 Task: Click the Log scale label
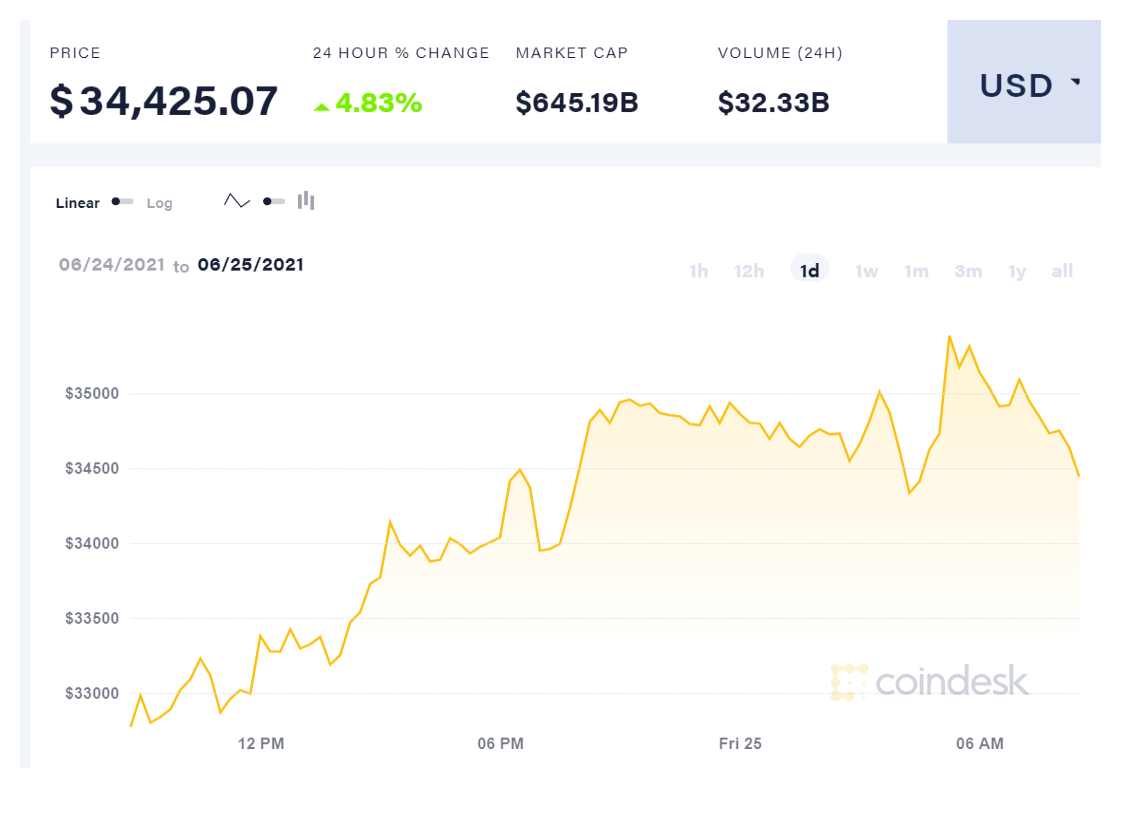click(x=159, y=203)
